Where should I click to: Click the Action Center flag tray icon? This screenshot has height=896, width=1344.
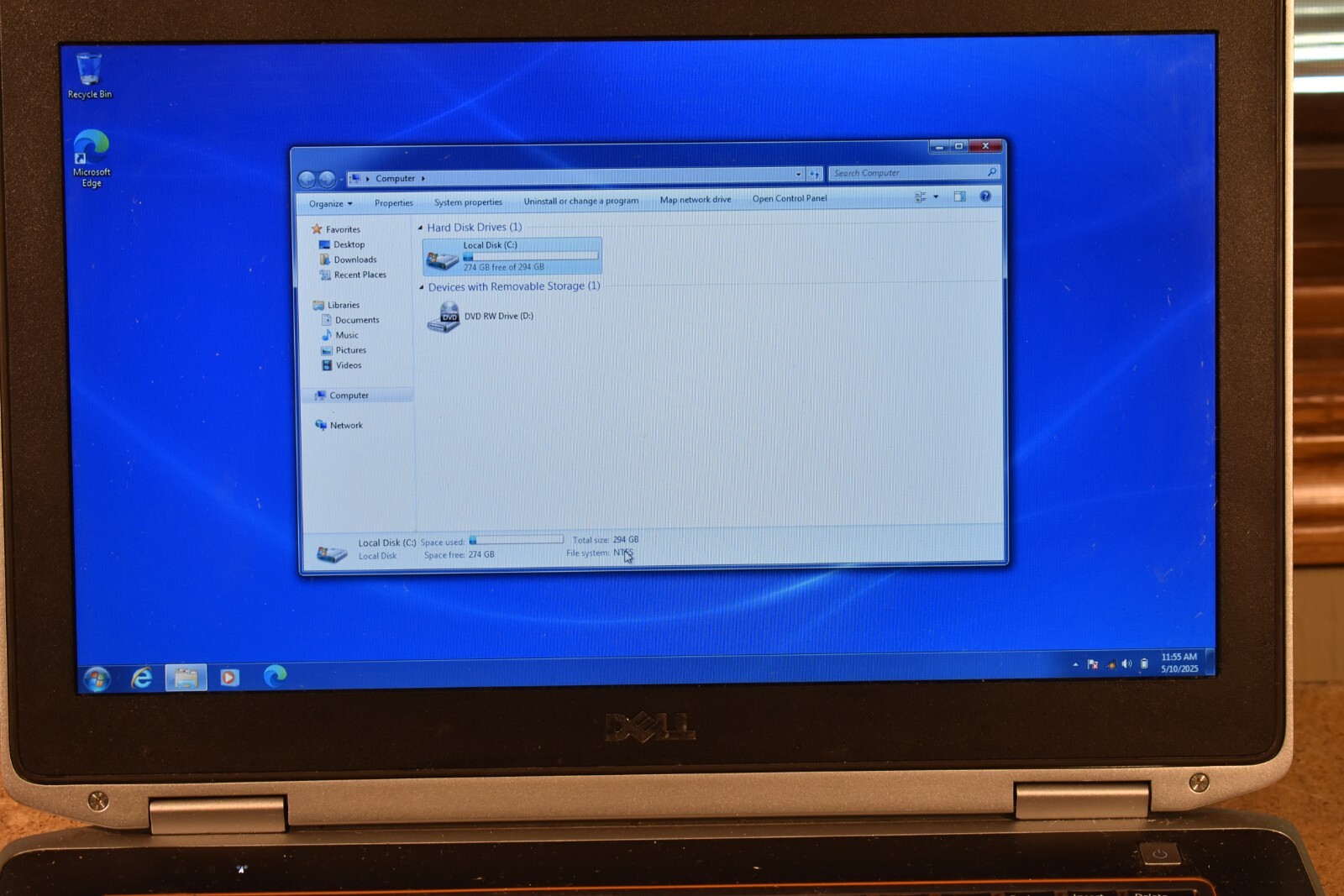[1093, 664]
